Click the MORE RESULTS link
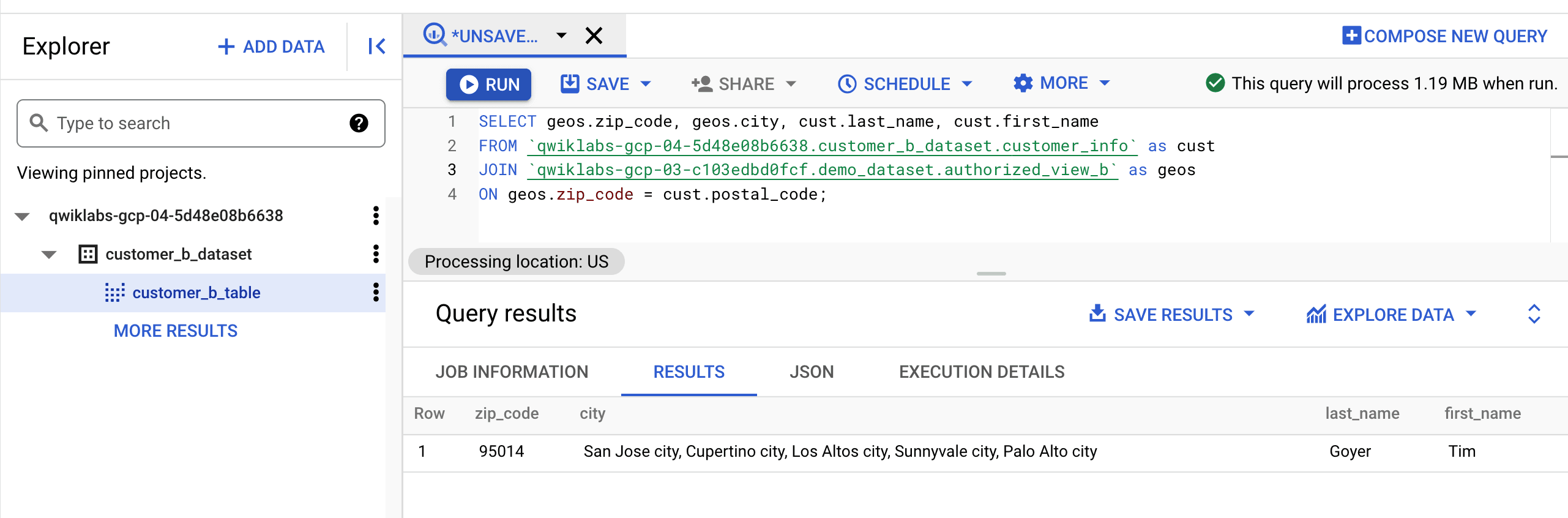Image resolution: width=1568 pixels, height=518 pixels. 176,331
